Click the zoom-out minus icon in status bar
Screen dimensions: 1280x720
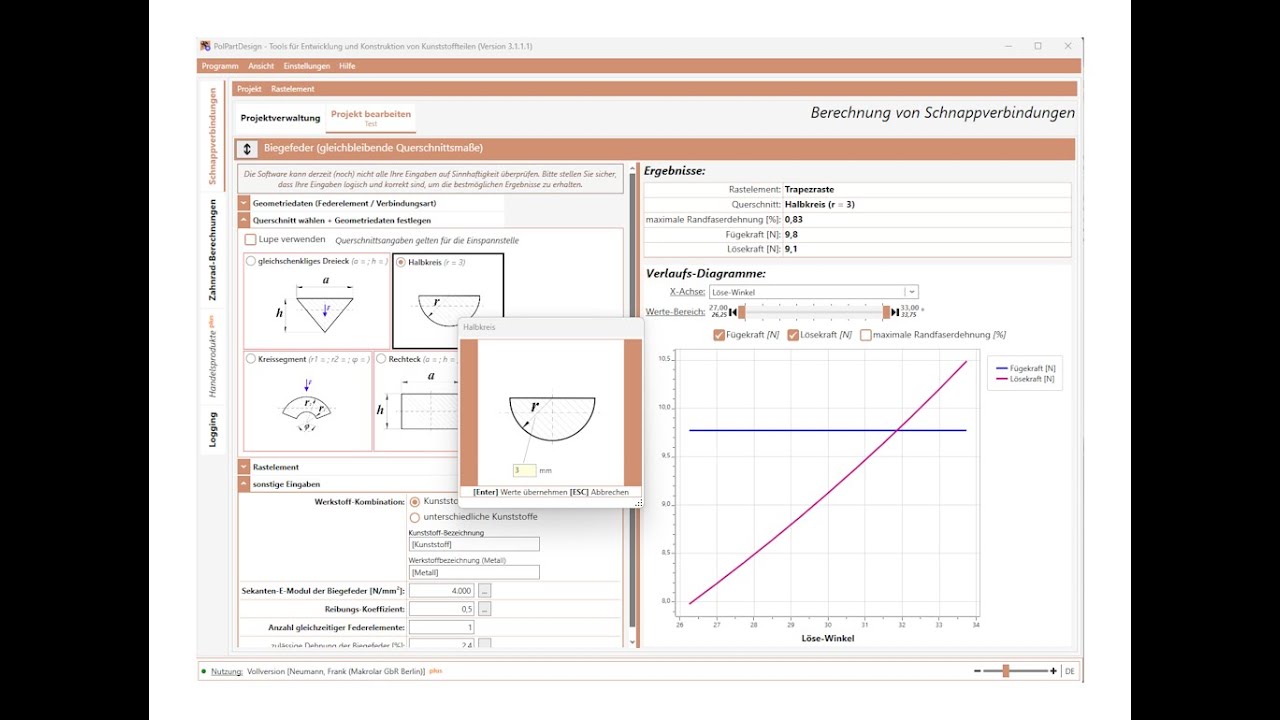coord(977,671)
